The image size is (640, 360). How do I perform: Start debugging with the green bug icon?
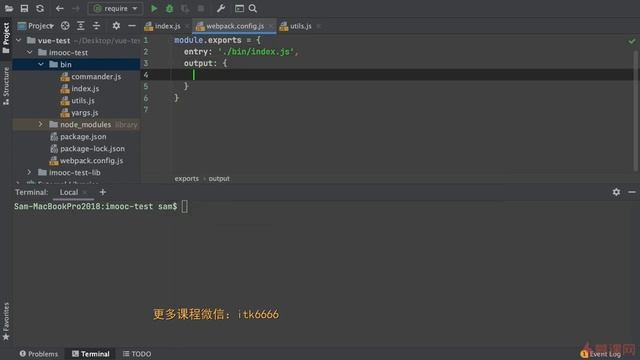point(169,8)
